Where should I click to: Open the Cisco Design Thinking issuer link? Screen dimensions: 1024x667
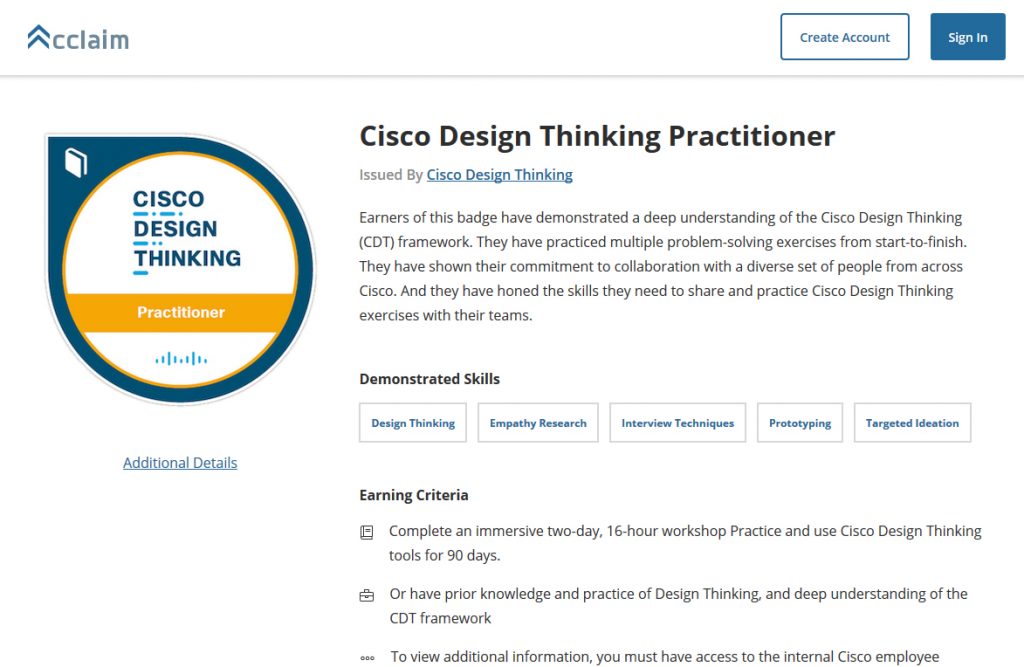499,175
